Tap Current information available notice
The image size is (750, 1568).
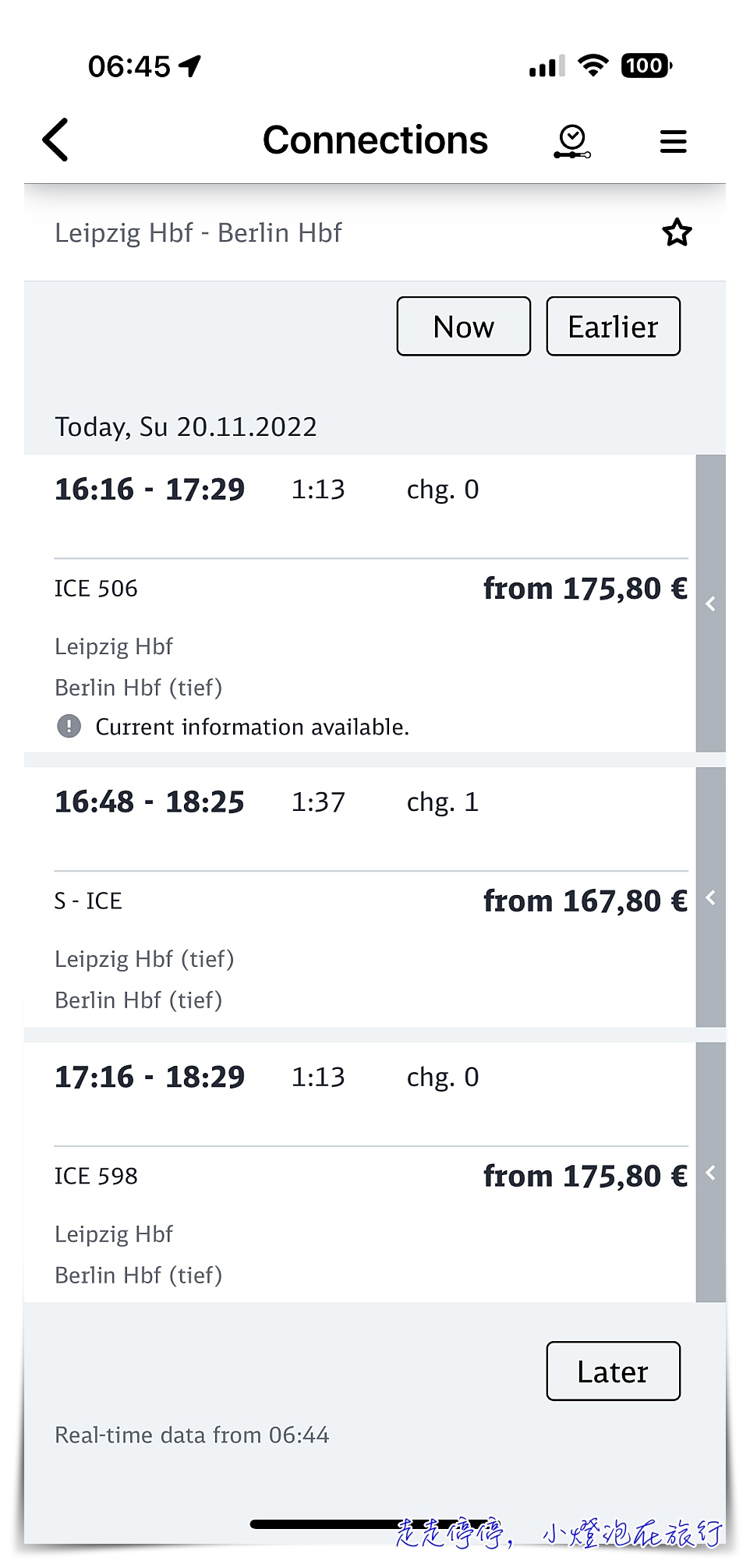252,727
